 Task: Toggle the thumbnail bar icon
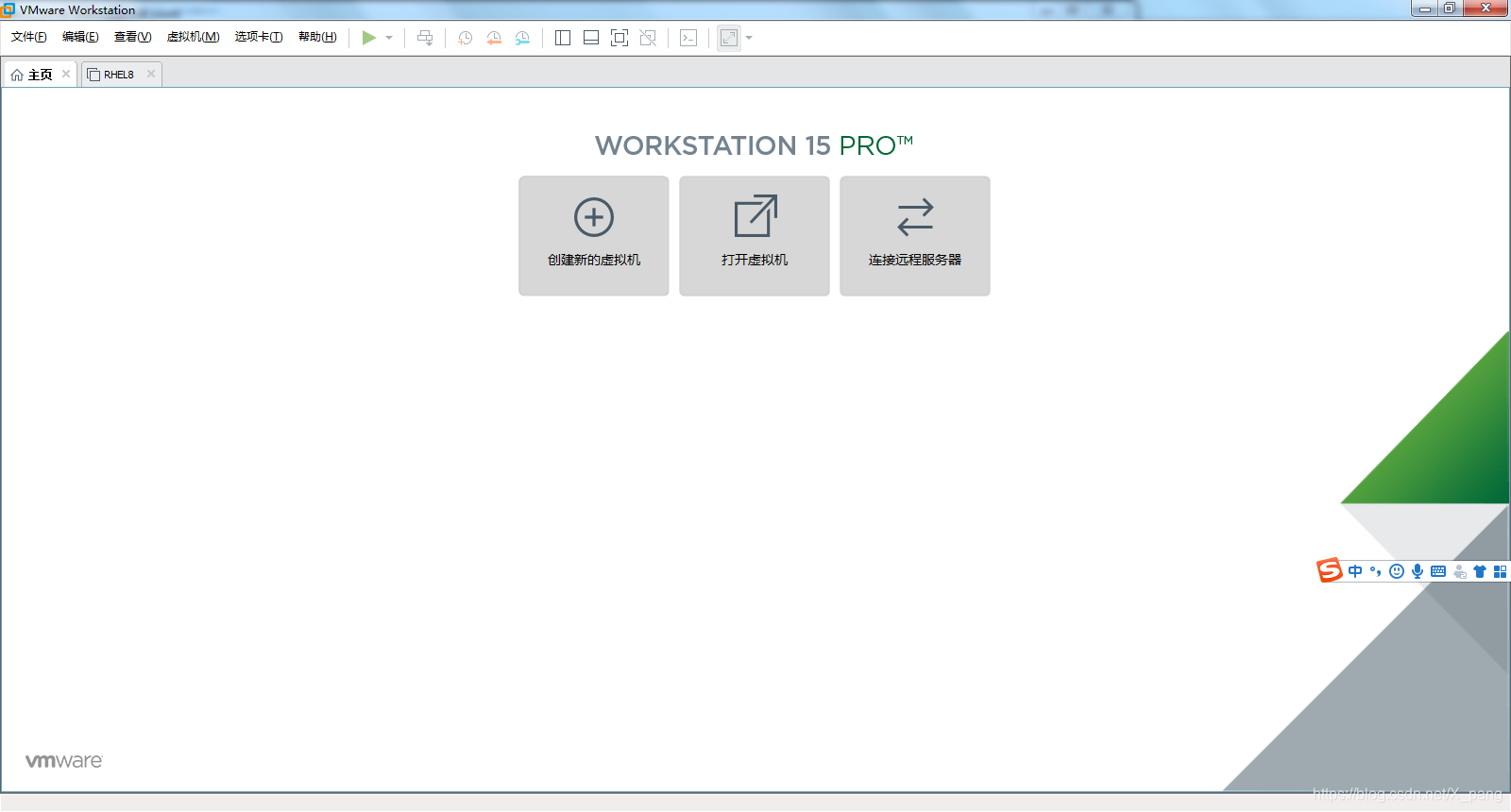pyautogui.click(x=591, y=38)
